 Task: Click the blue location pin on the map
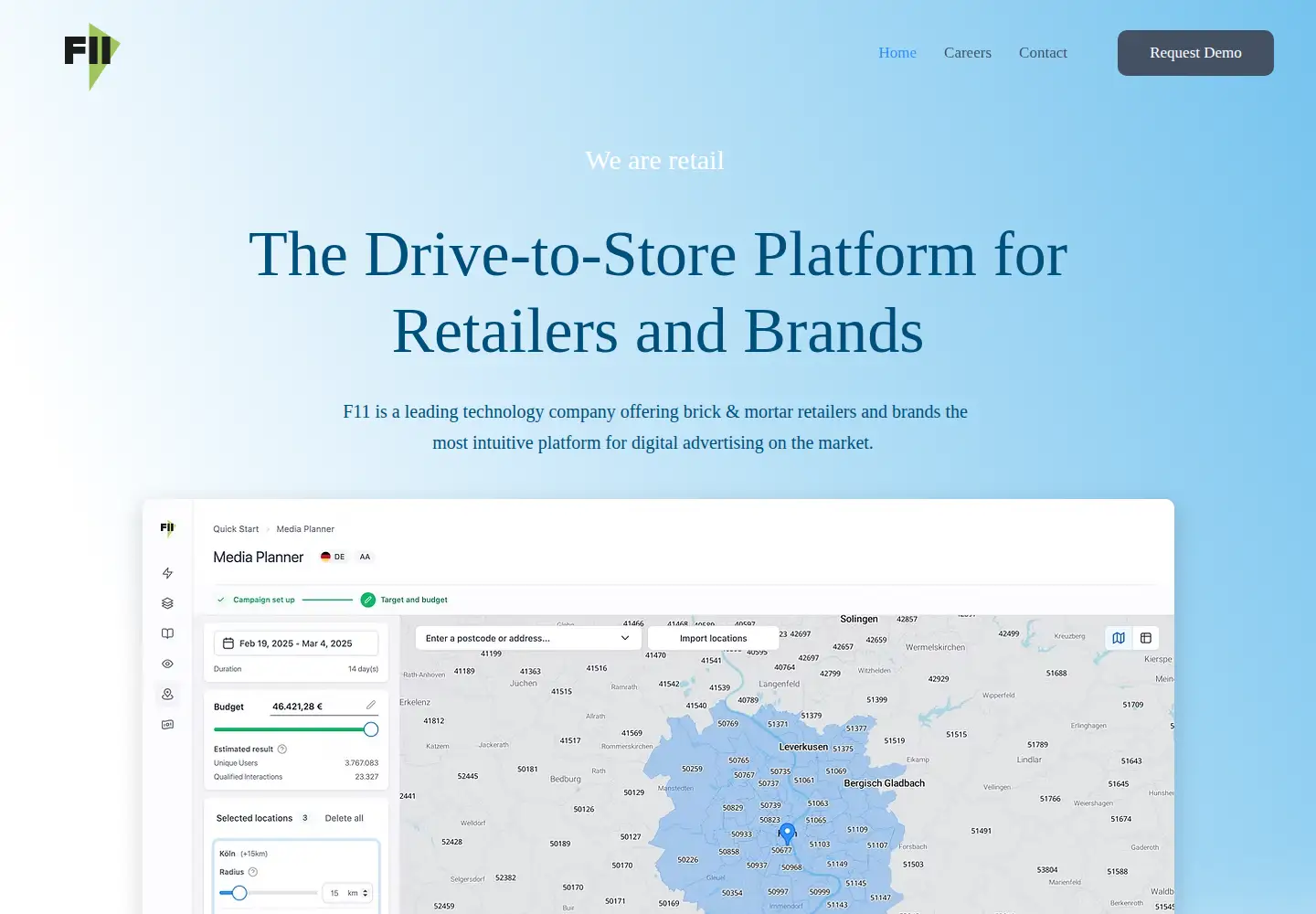[x=787, y=834]
